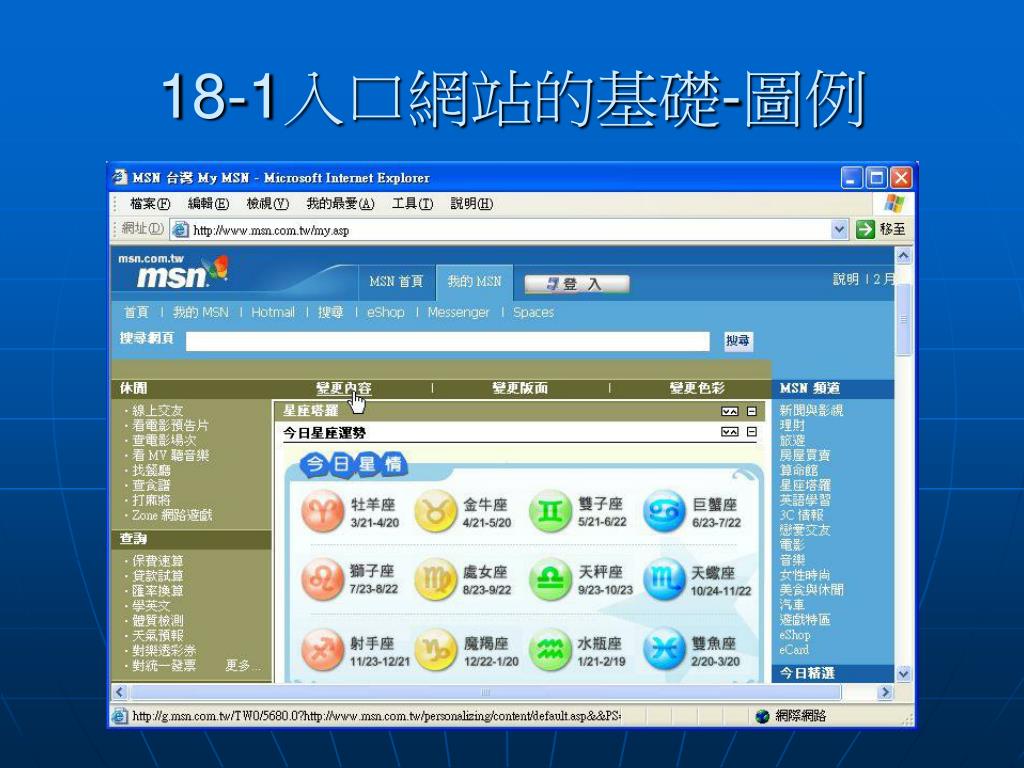Switch to the MSN 首頁 tab
Image resolution: width=1024 pixels, height=768 pixels.
(x=396, y=281)
